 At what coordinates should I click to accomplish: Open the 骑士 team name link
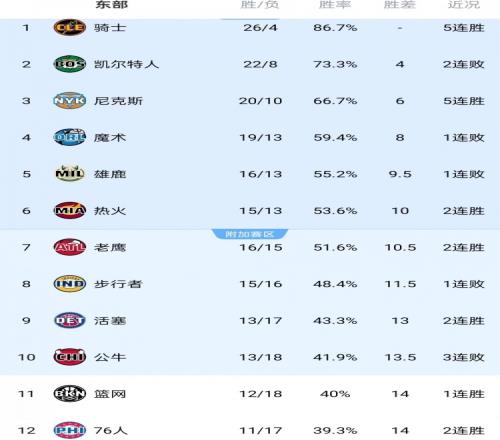110,27
